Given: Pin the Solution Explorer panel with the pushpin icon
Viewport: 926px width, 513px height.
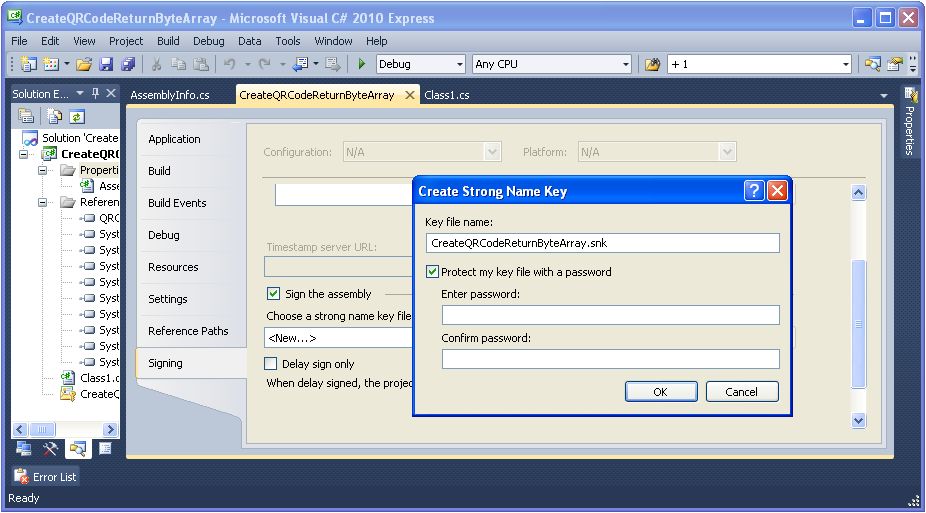Looking at the screenshot, I should [96, 93].
